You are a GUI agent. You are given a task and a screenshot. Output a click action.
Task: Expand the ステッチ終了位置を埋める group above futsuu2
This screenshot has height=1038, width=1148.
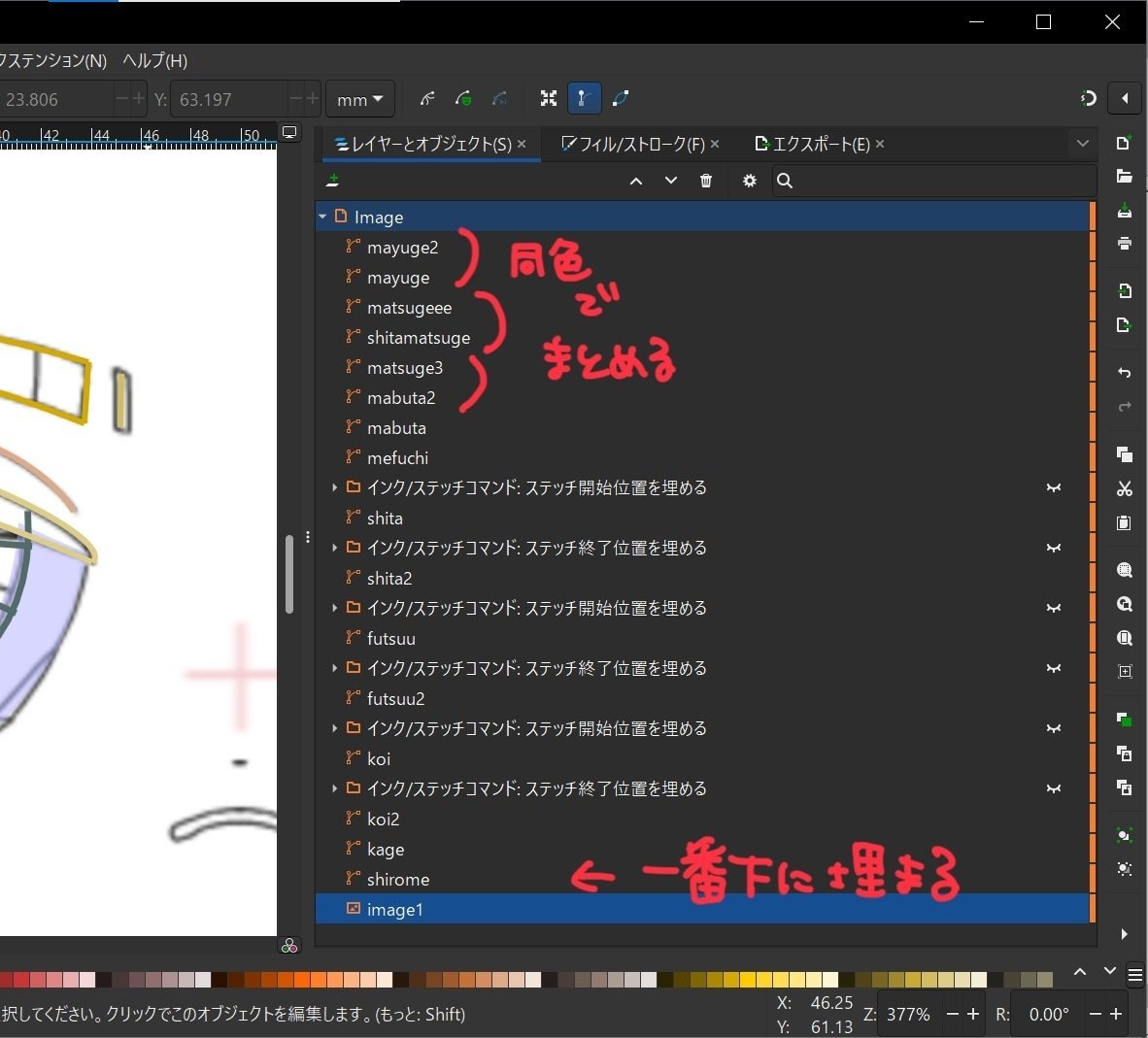point(334,668)
